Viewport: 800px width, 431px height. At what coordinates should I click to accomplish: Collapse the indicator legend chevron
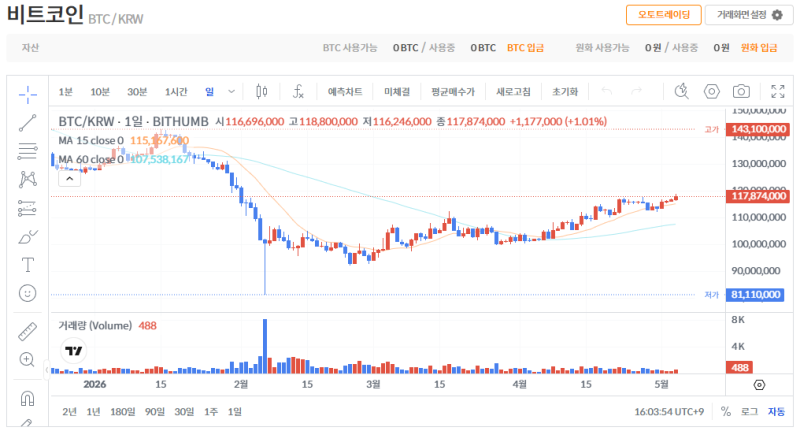(x=69, y=179)
